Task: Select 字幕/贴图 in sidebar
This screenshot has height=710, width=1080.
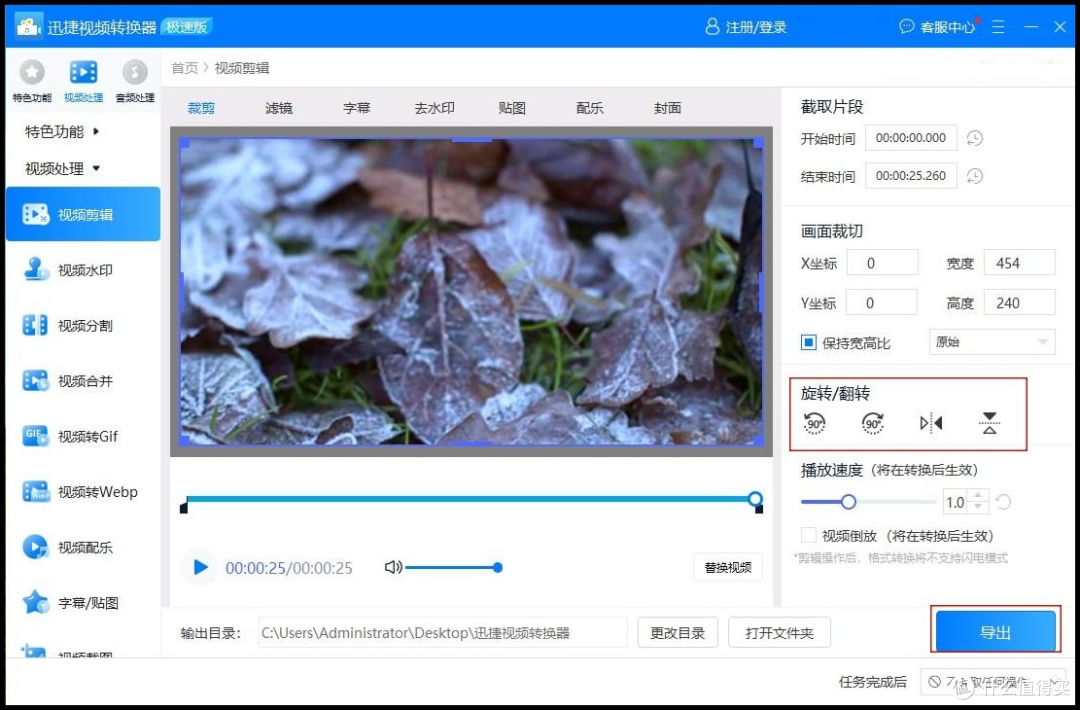Action: tap(83, 603)
